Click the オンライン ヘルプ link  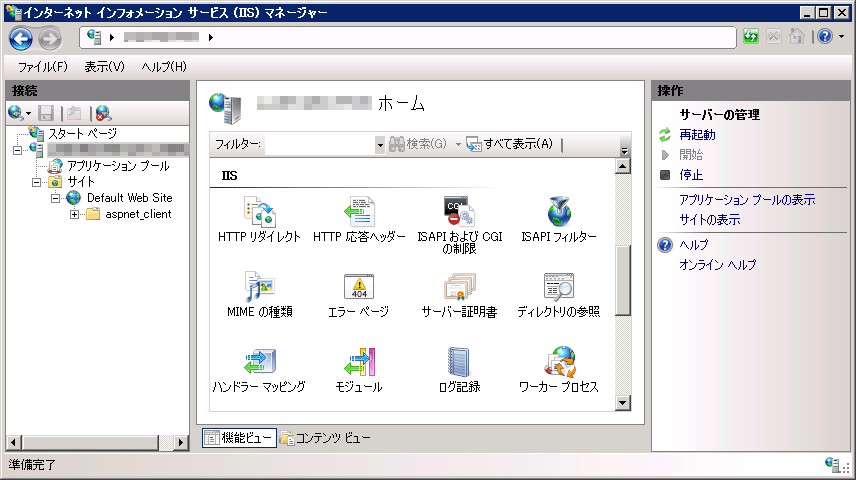[x=718, y=265]
